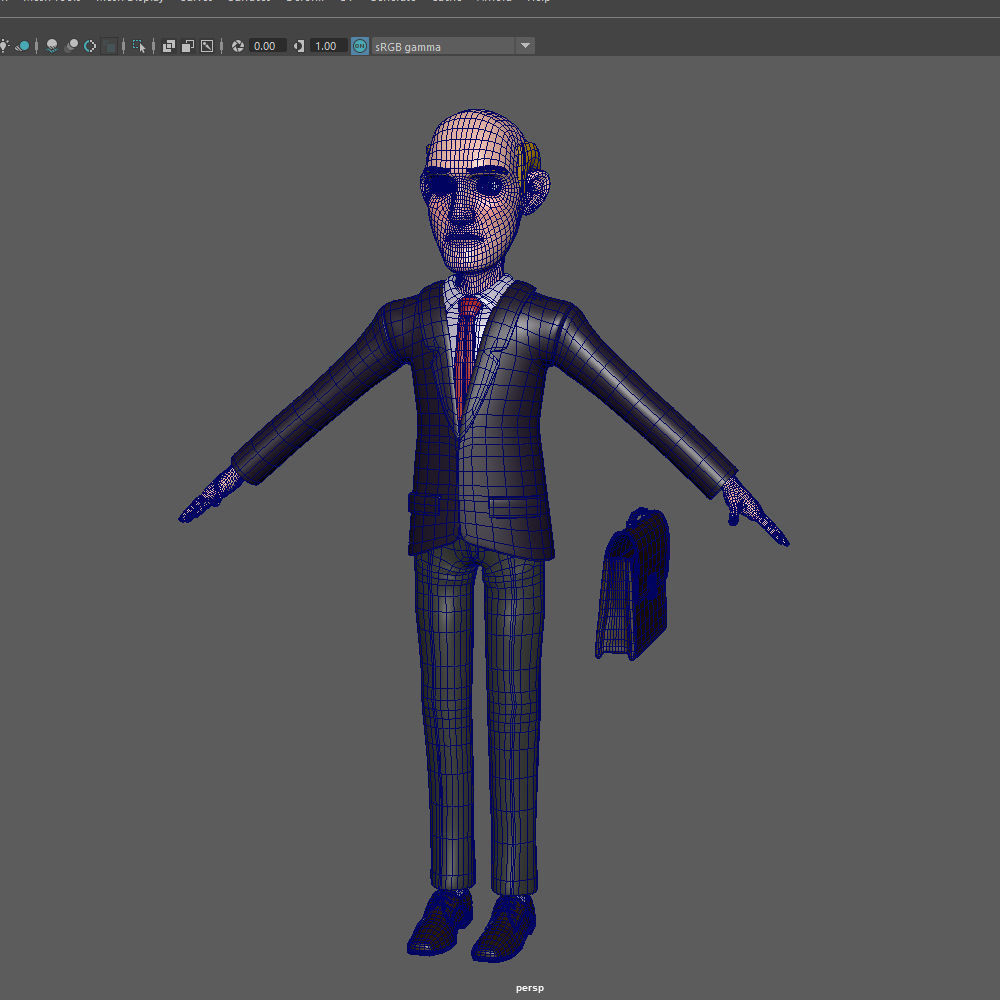Open the sRGB gamma view transform dropdown
The image size is (1000, 1000).
coord(453,46)
